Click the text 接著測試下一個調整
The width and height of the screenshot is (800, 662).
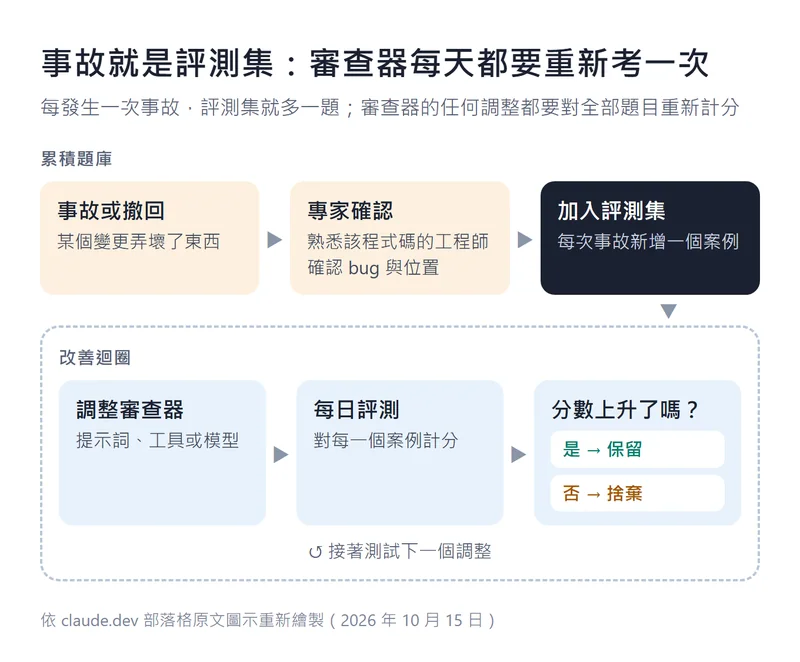410,551
